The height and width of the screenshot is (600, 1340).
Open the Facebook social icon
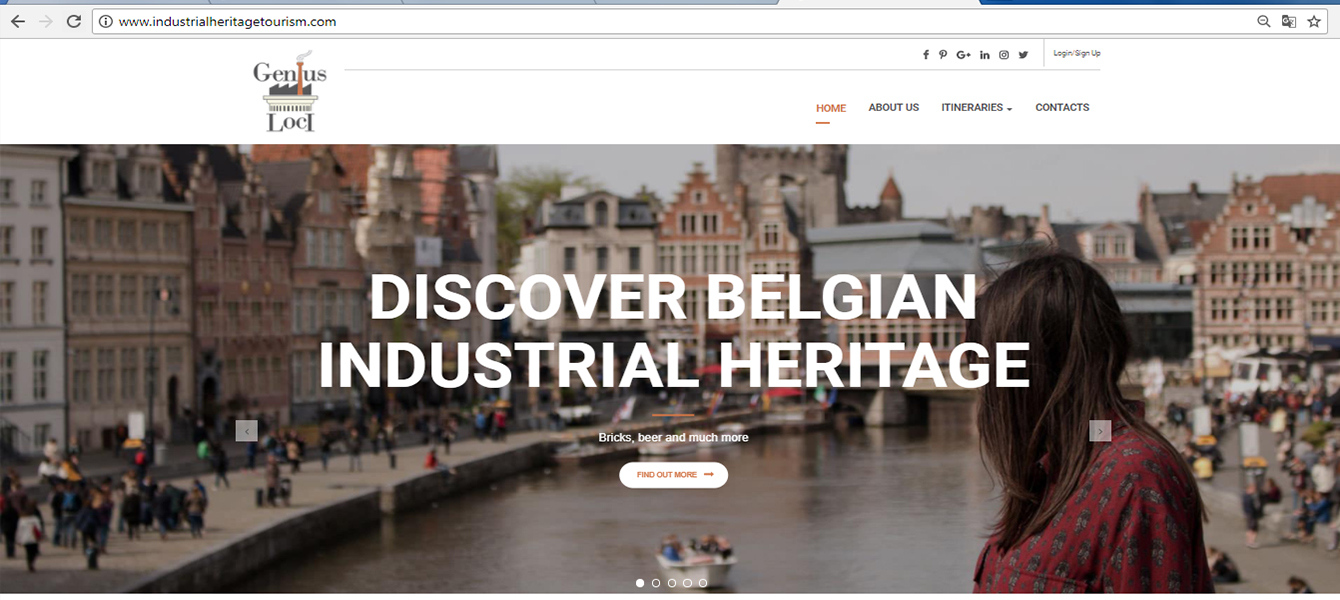(x=926, y=55)
